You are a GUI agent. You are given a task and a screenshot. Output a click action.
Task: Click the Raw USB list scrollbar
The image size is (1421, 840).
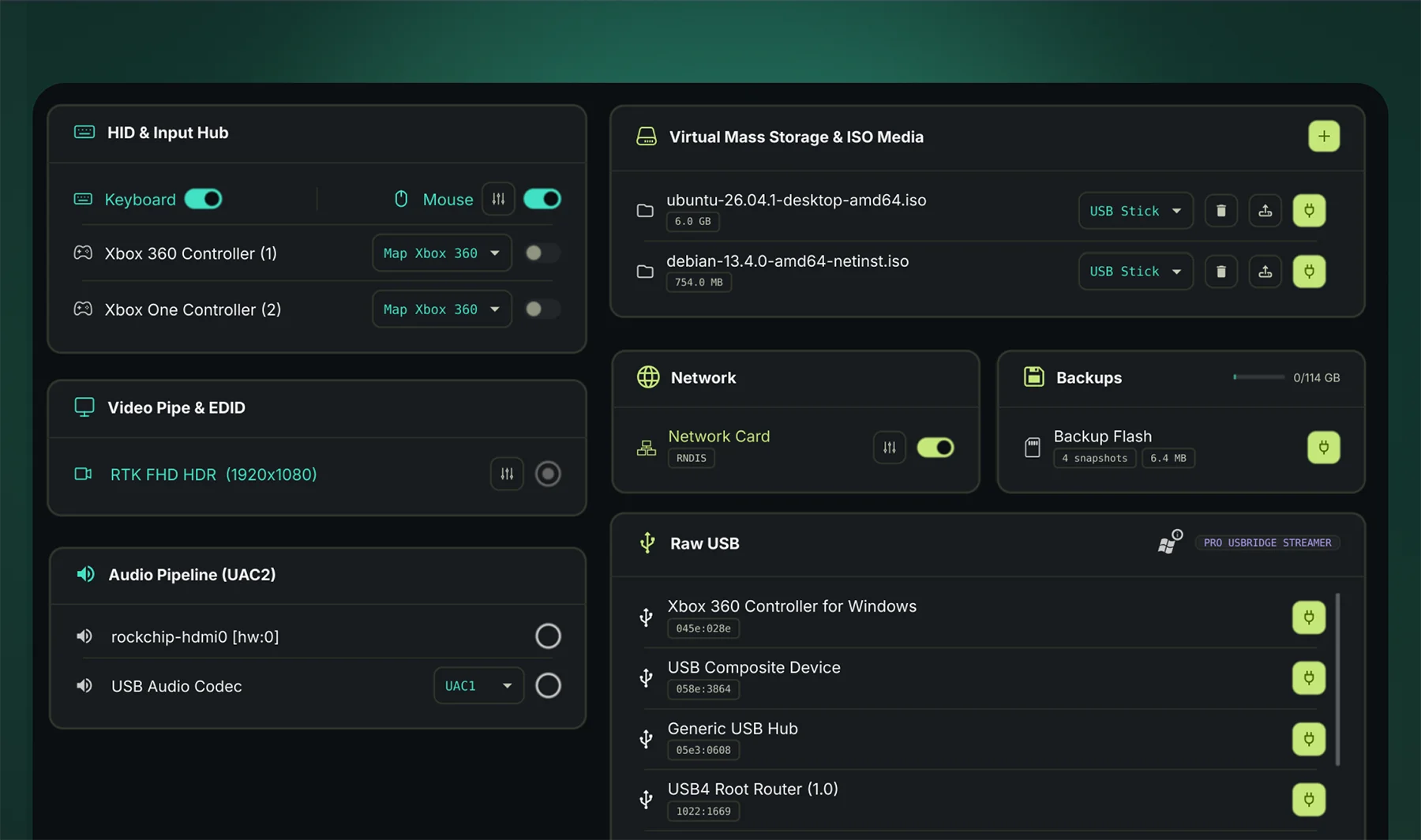(x=1337, y=679)
